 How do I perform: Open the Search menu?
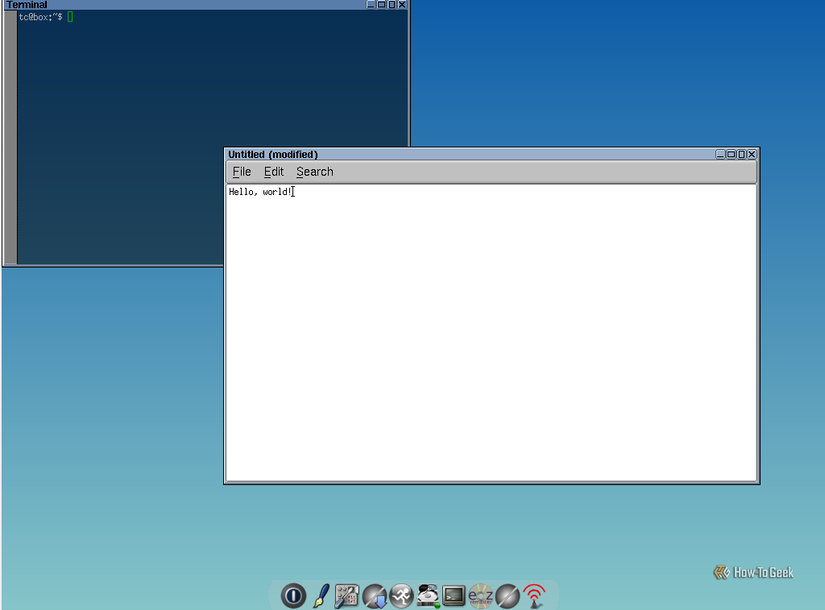[314, 171]
